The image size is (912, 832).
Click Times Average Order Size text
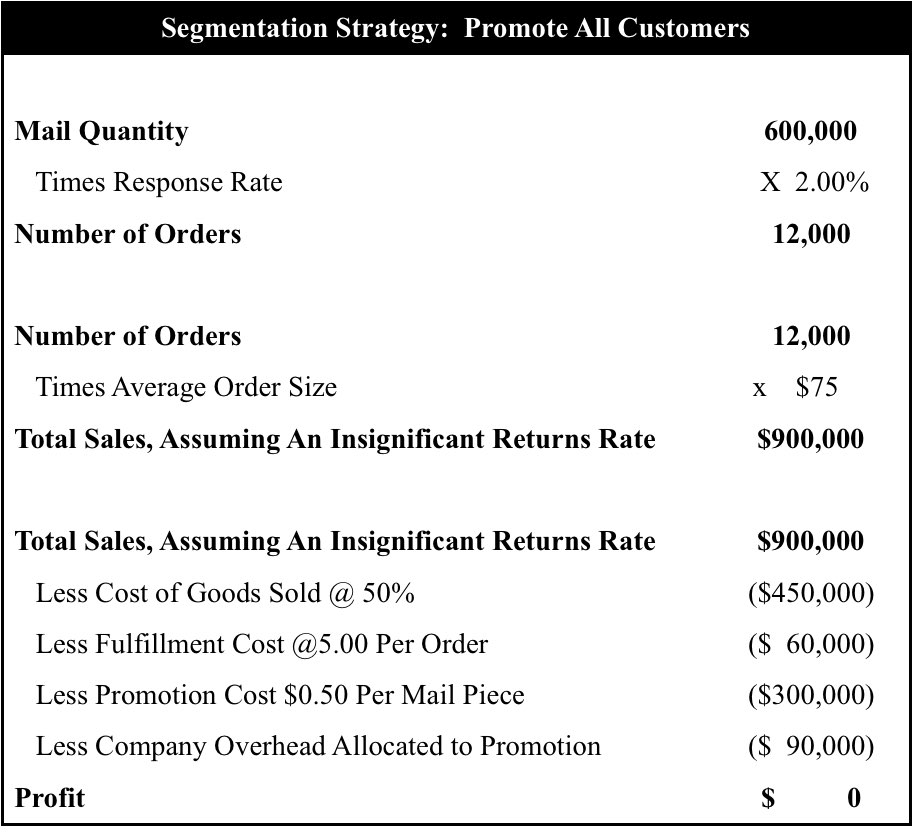(x=186, y=387)
